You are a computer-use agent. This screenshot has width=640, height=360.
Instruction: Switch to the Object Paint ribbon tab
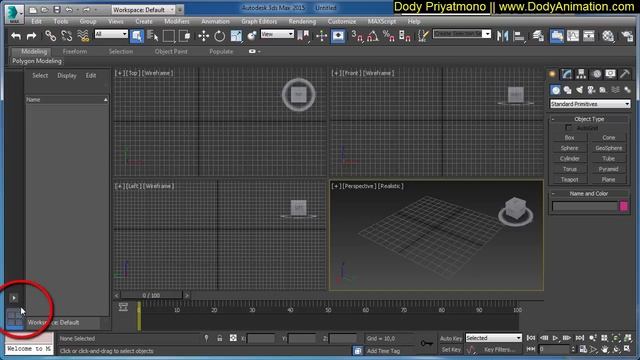[171, 51]
